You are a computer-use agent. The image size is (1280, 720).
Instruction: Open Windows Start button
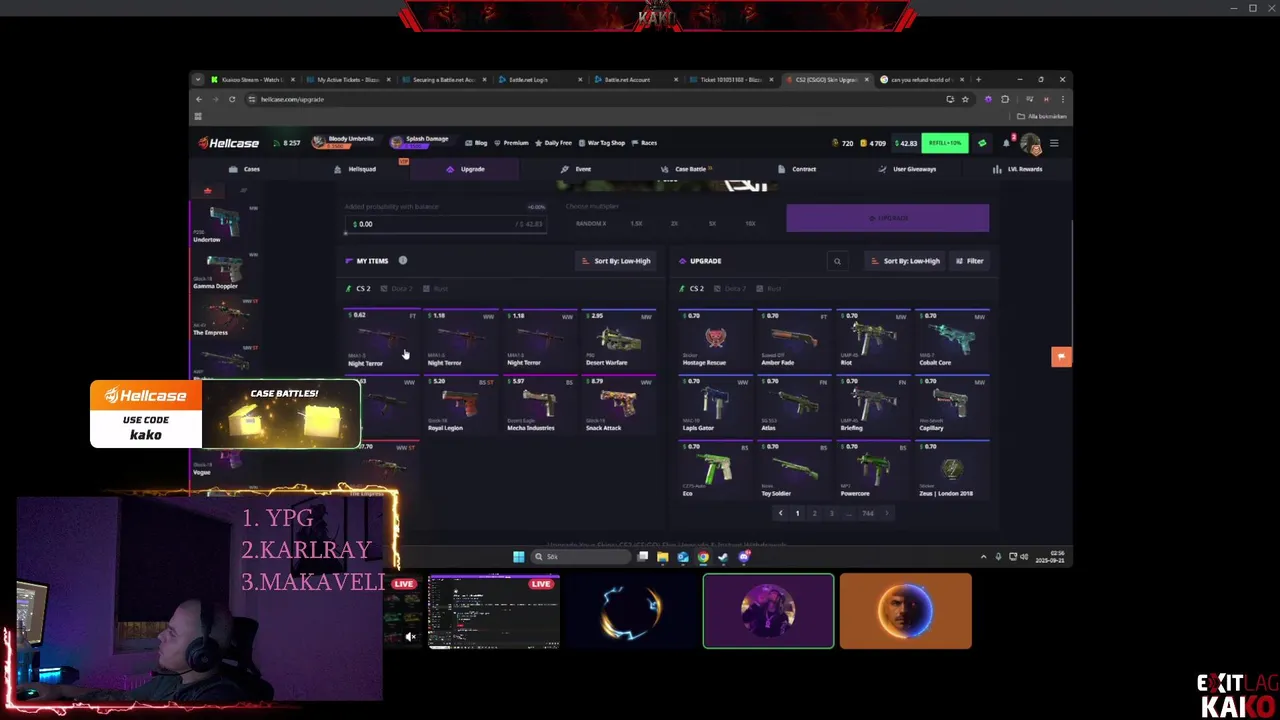point(518,557)
